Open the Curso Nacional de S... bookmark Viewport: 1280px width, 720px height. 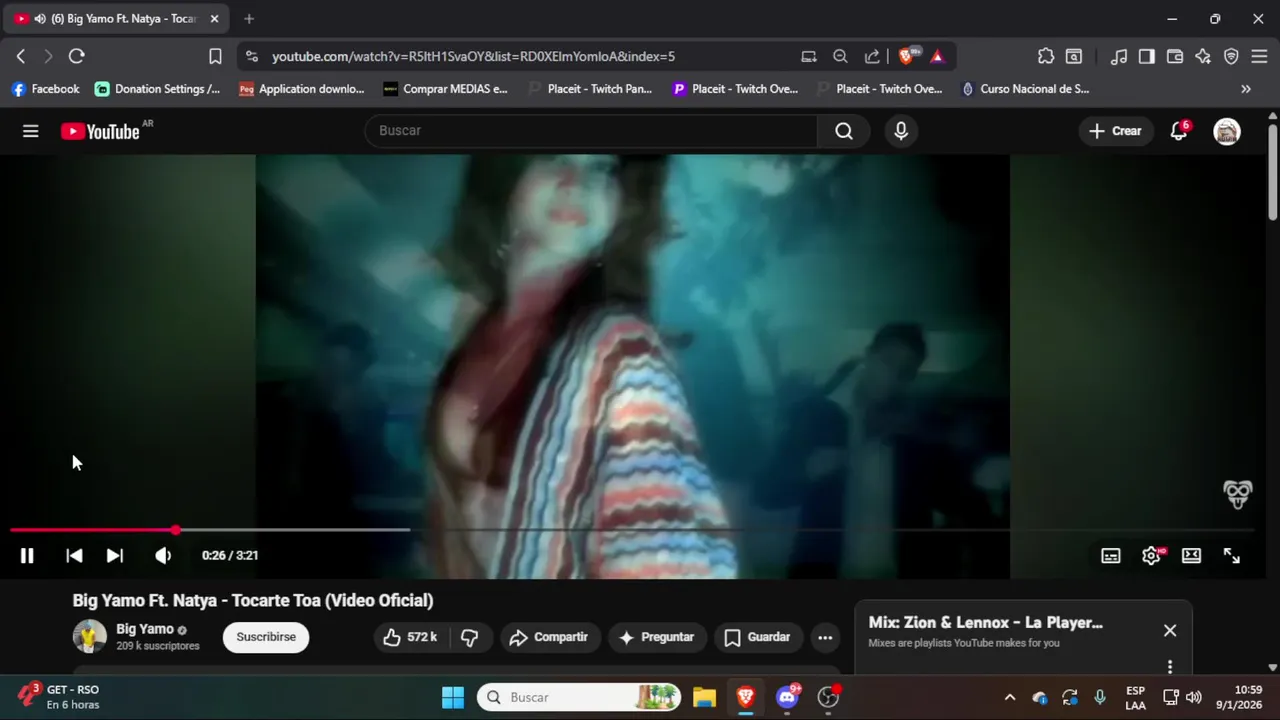click(x=1024, y=89)
